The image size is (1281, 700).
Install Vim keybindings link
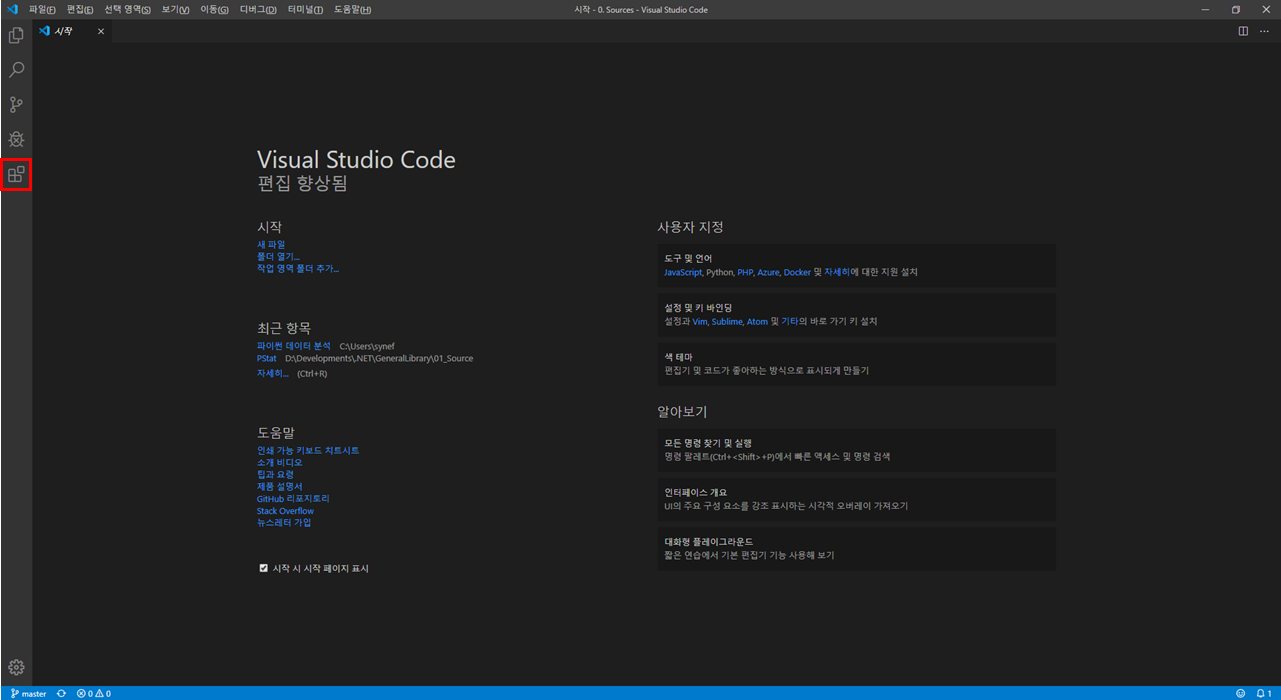[x=700, y=321]
